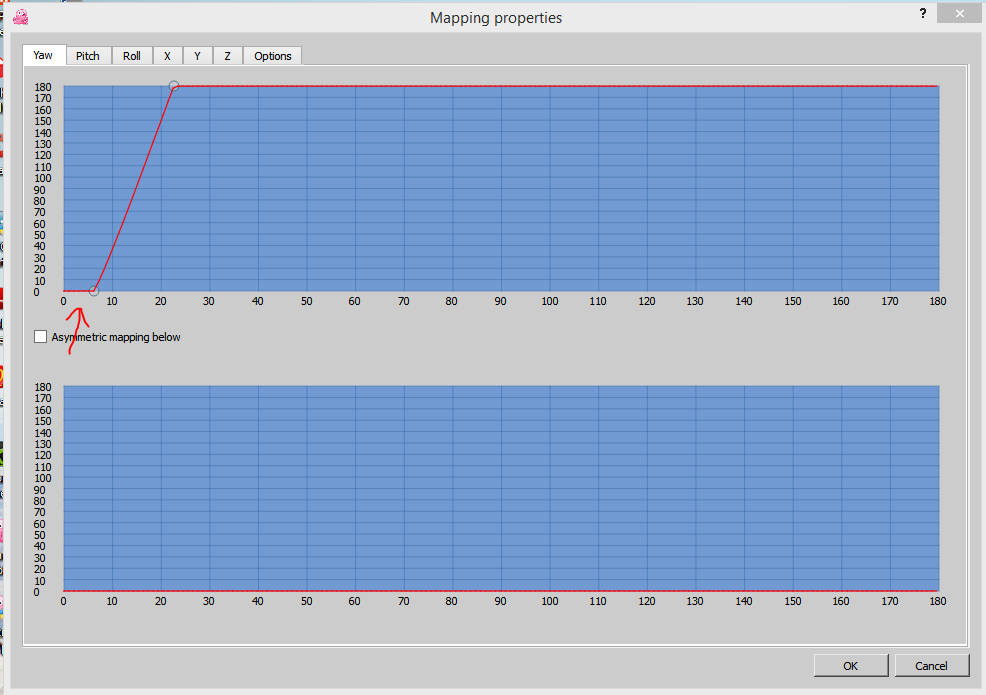Viewport: 986px width, 695px height.
Task: Click the flat red line along lower graph bottom
Action: tap(500, 591)
